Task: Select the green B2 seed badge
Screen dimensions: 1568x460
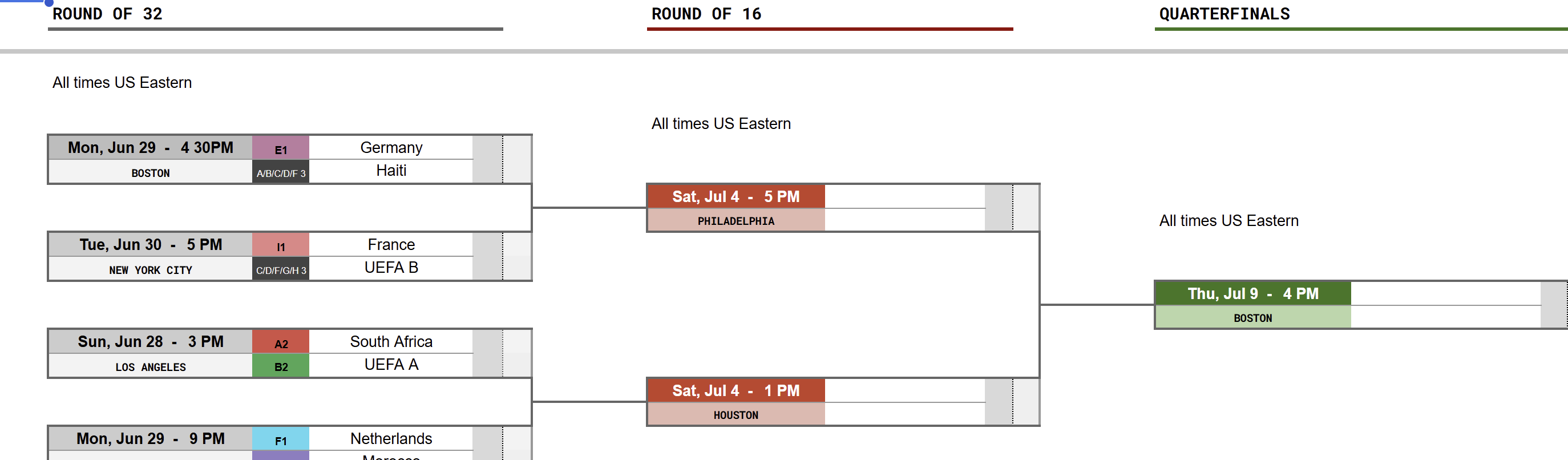Action: 281,366
